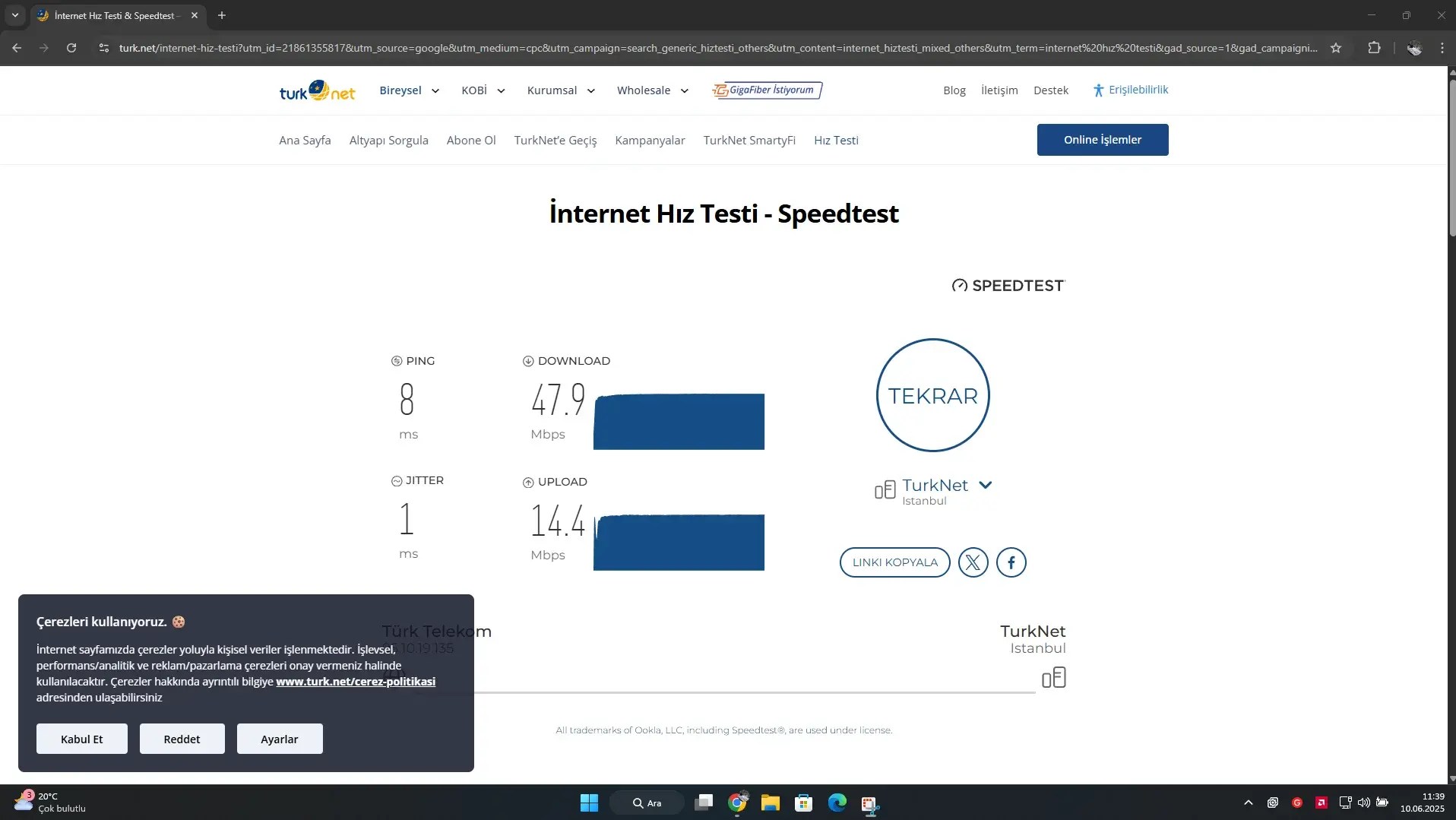Close the İnternet Hız Testi tab
Viewport: 1456px width, 820px height.
pyautogui.click(x=195, y=15)
